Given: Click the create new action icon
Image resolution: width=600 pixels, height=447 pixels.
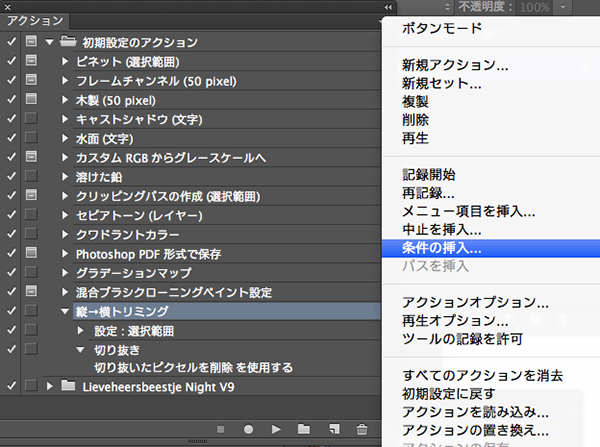Looking at the screenshot, I should click(x=333, y=429).
